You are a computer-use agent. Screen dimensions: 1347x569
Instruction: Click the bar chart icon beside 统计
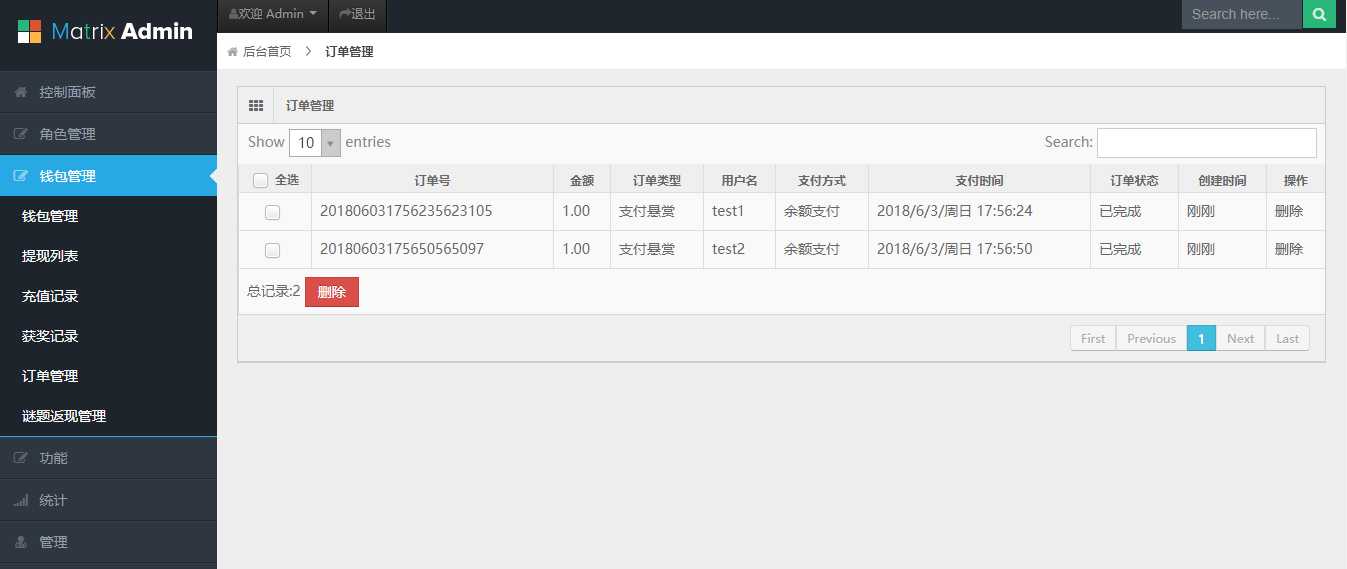(x=20, y=500)
